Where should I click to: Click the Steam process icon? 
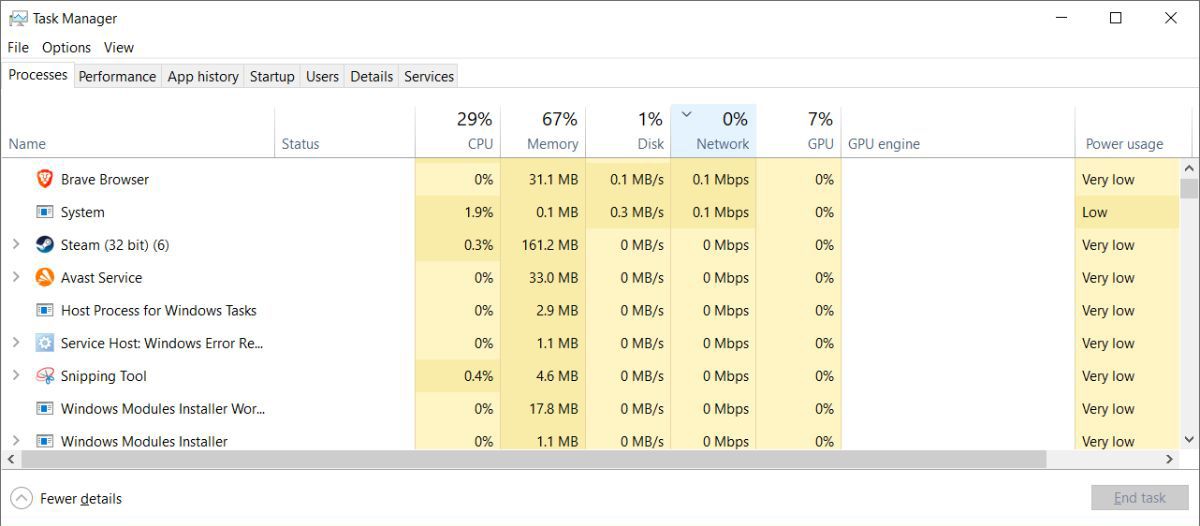[45, 245]
